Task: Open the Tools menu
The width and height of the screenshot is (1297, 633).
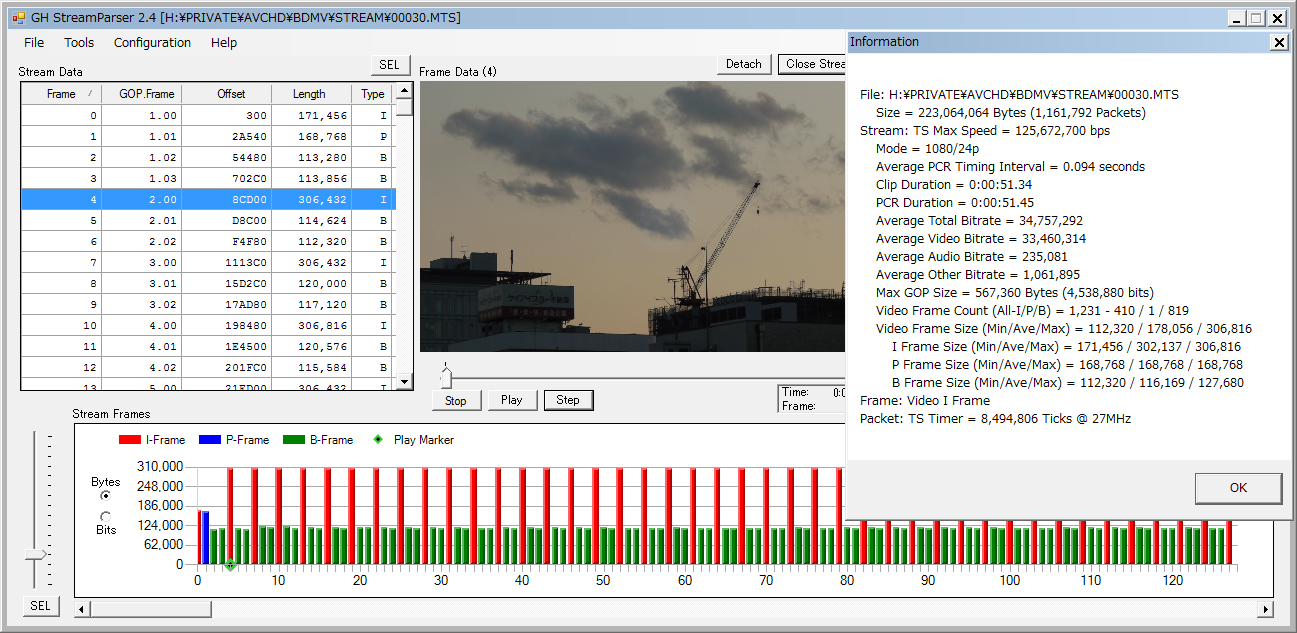Action: (x=79, y=43)
